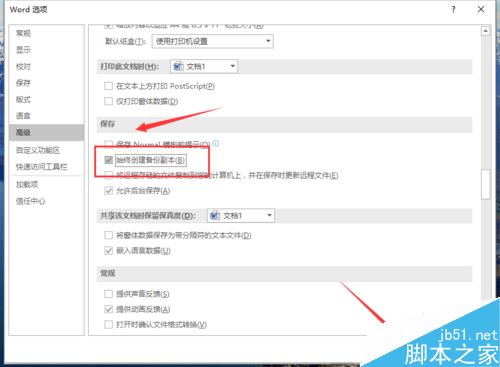Switch to 语言 options
The image size is (500, 367).
click(23, 116)
